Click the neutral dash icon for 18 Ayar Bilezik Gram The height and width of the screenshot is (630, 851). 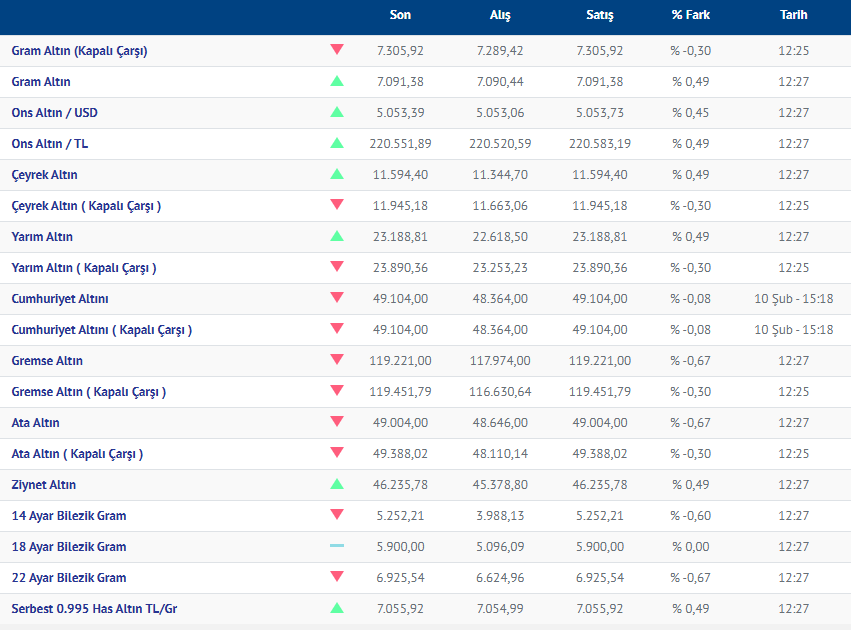[x=336, y=546]
